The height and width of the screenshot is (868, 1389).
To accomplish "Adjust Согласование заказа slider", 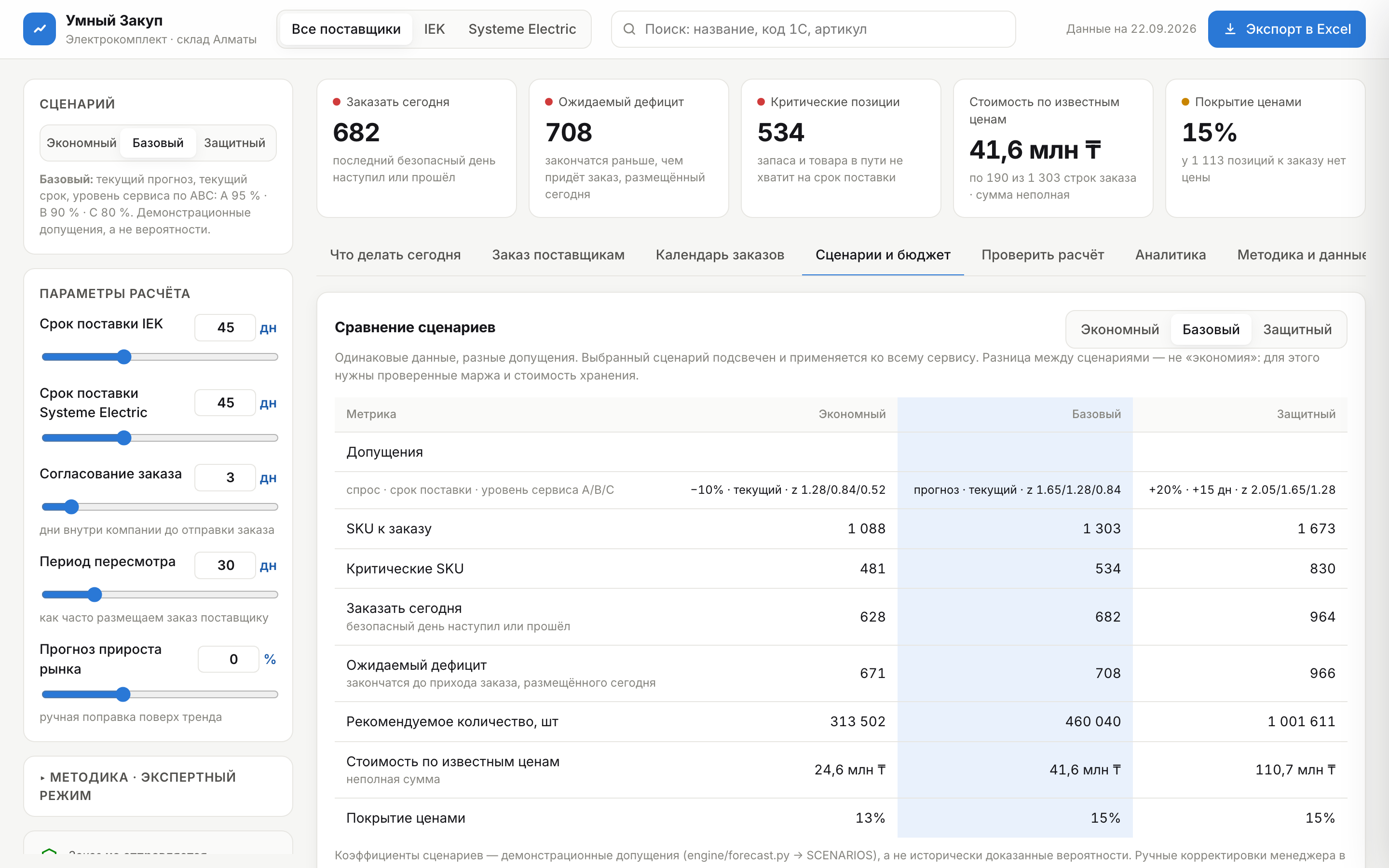I will pyautogui.click(x=160, y=506).
